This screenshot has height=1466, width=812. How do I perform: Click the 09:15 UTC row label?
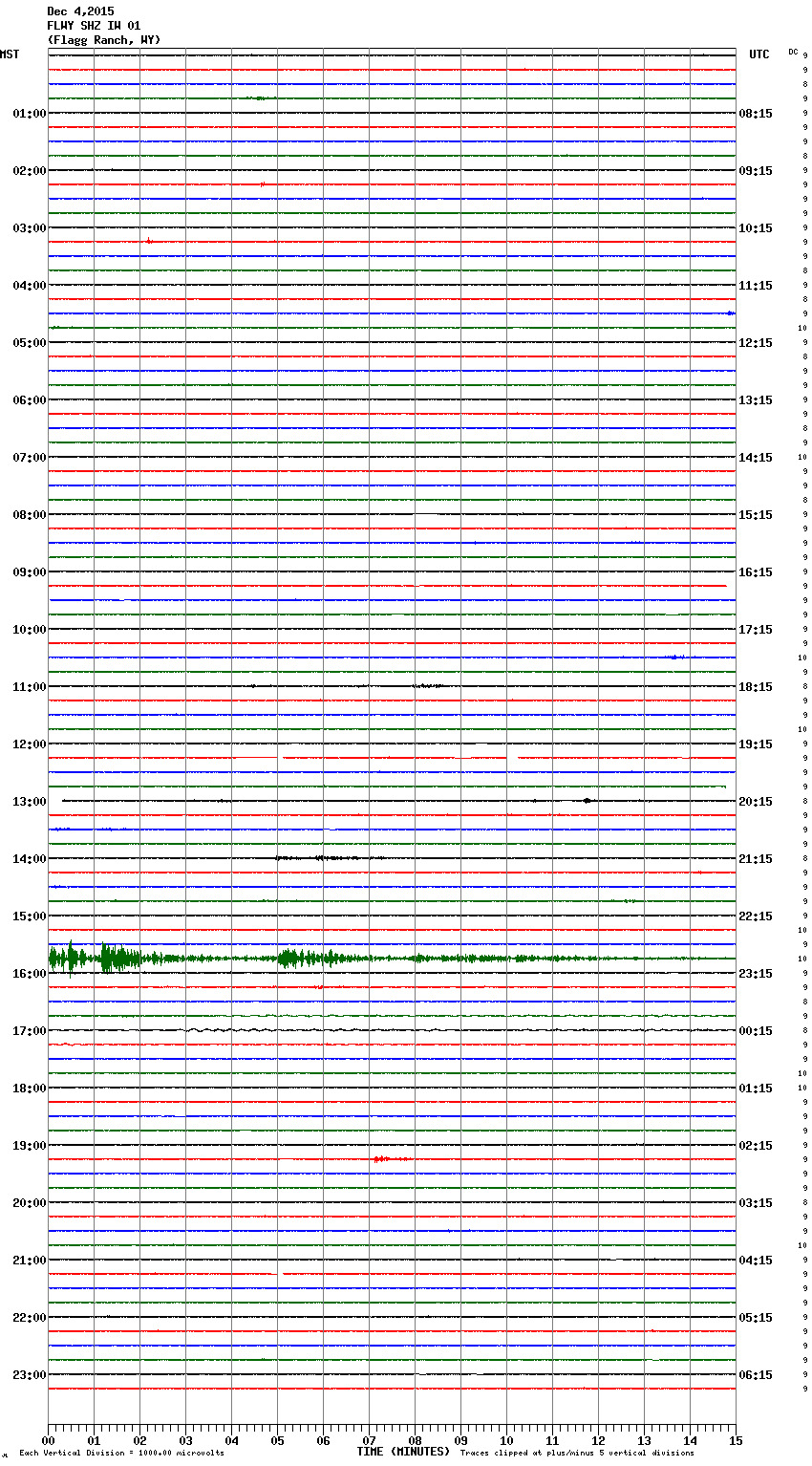(756, 171)
